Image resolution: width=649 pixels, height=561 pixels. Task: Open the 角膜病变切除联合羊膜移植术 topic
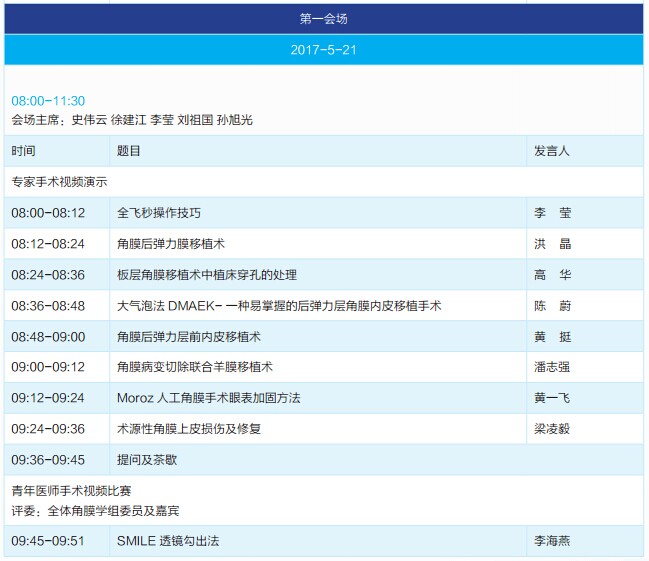tap(195, 367)
